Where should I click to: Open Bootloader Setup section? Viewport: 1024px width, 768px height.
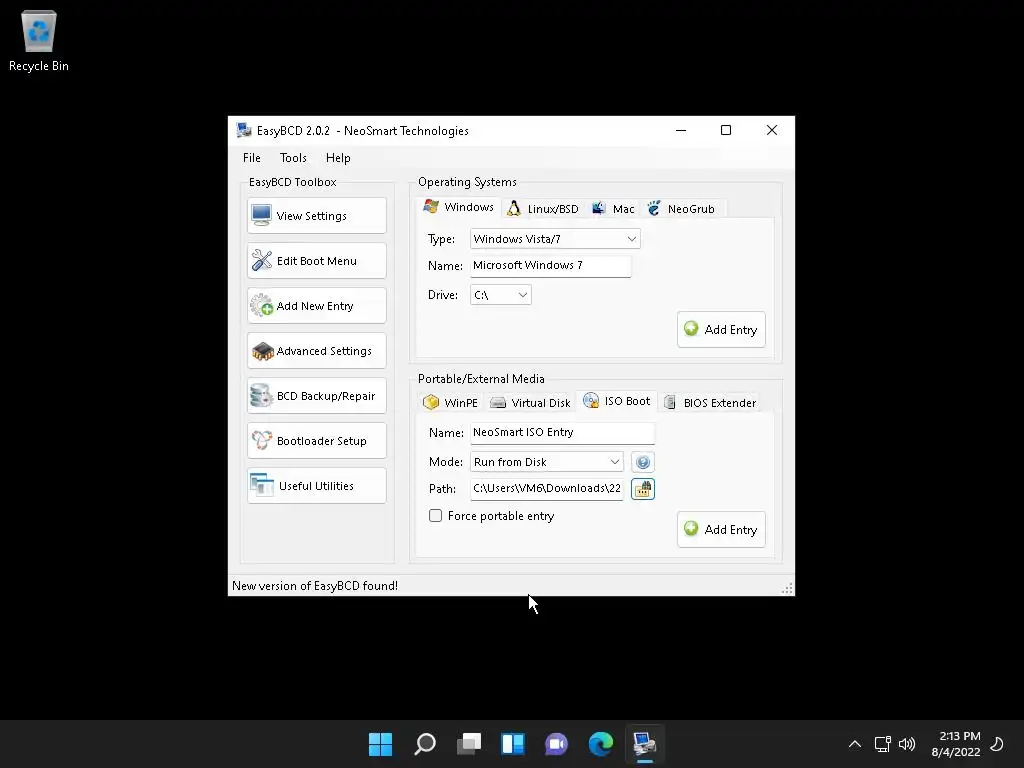tap(317, 441)
